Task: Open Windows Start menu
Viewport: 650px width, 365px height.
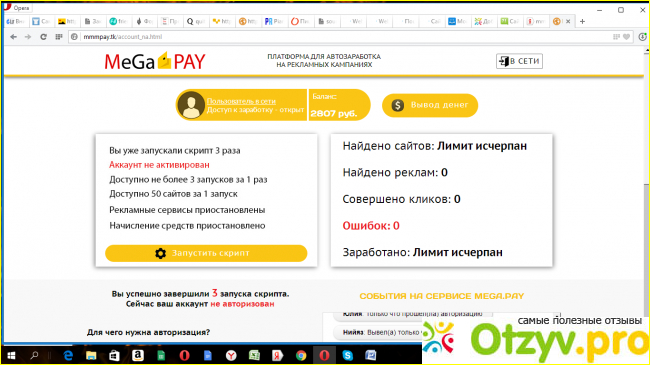Action: tap(11, 355)
